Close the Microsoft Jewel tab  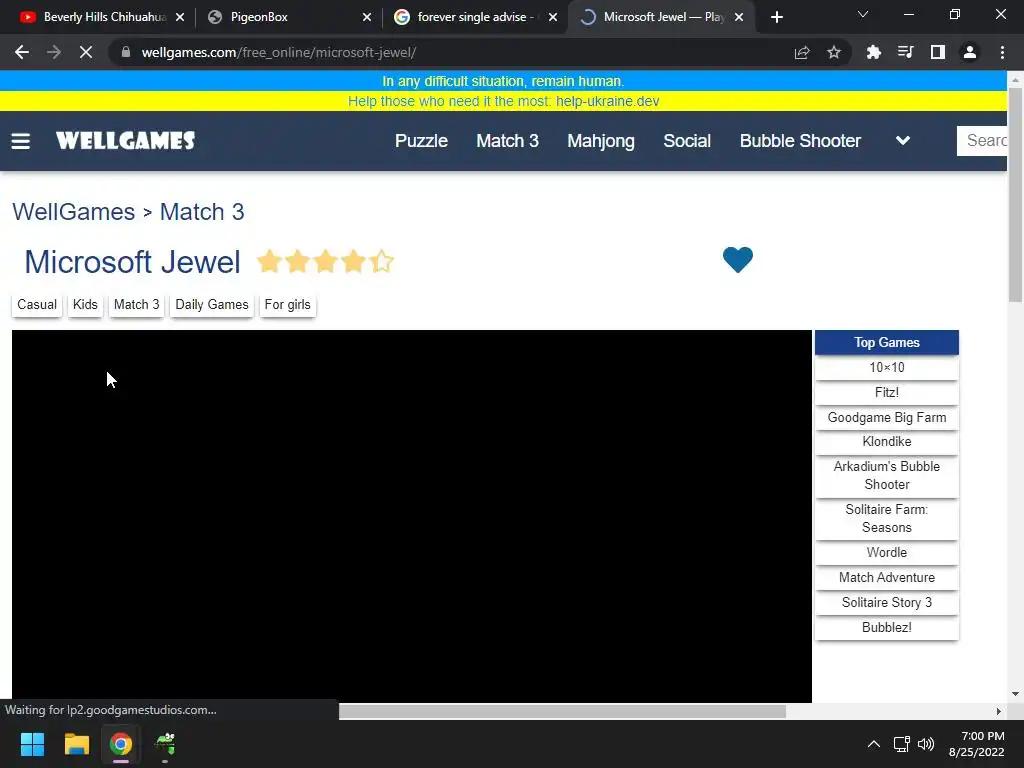click(739, 17)
